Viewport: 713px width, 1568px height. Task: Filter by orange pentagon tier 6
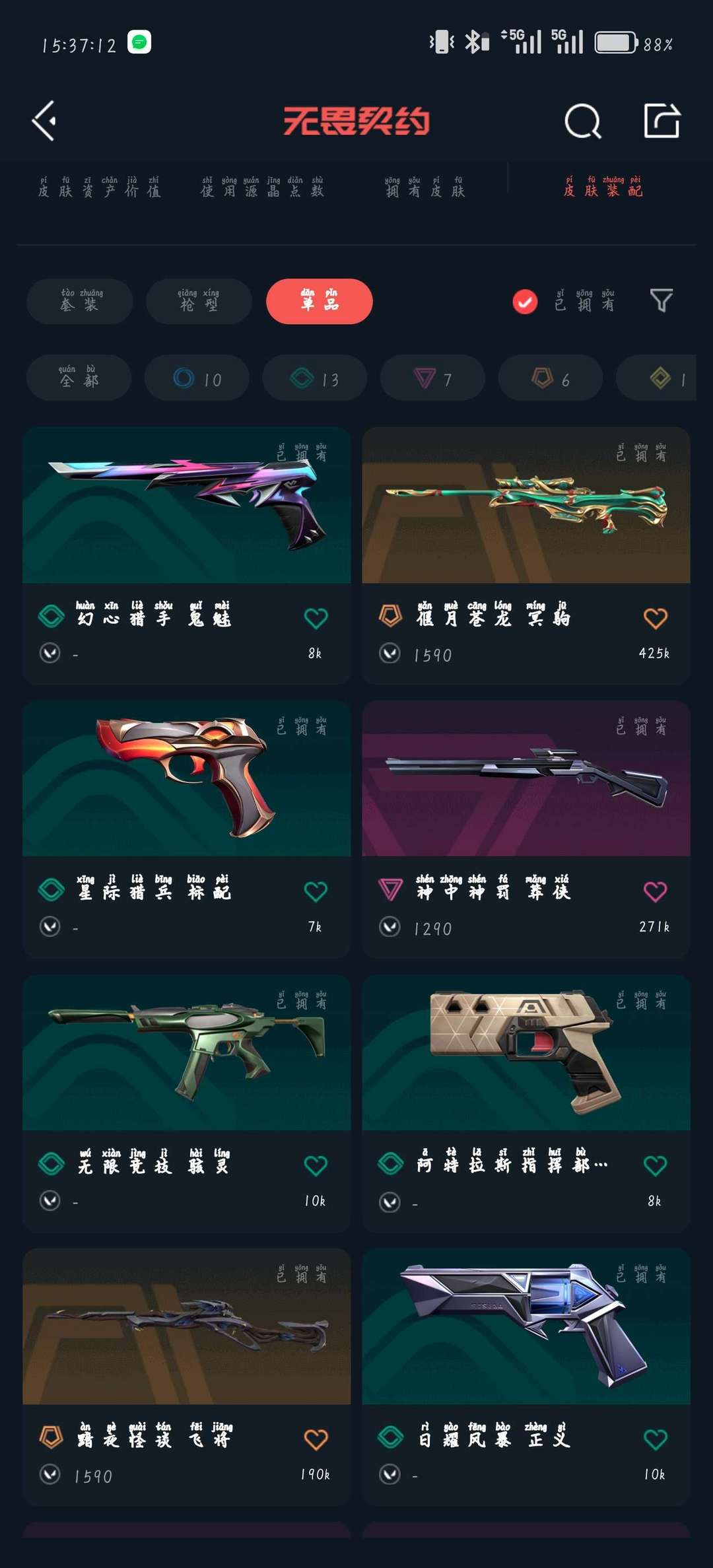550,378
